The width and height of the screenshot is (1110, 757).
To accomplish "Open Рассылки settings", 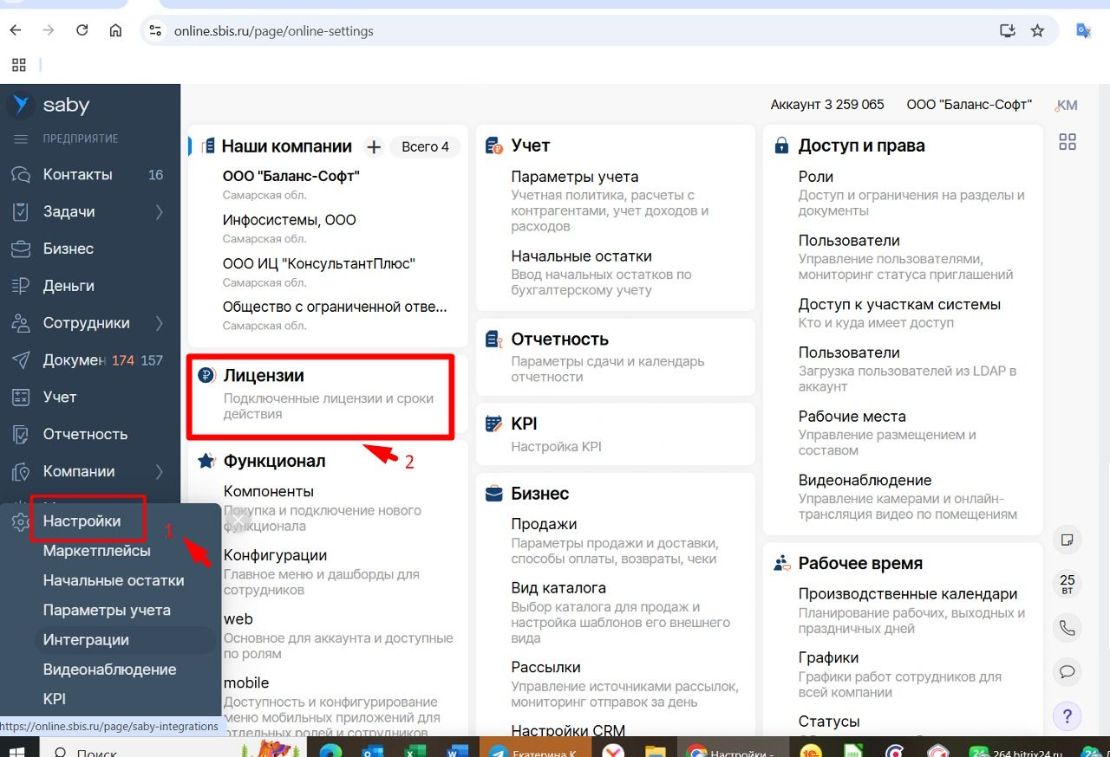I will [x=546, y=667].
